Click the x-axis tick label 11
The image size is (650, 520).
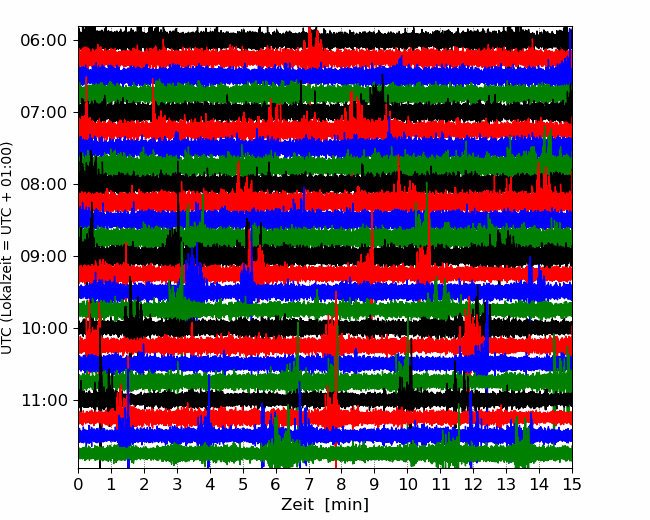[x=441, y=484]
